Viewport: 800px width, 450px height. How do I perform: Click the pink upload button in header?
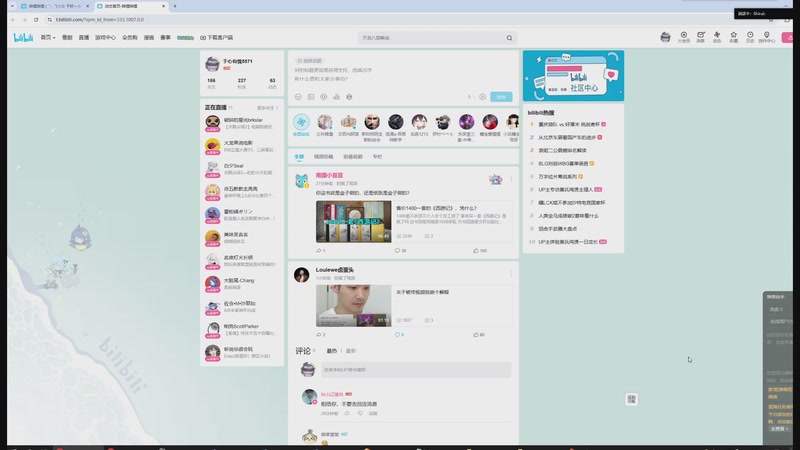point(787,37)
